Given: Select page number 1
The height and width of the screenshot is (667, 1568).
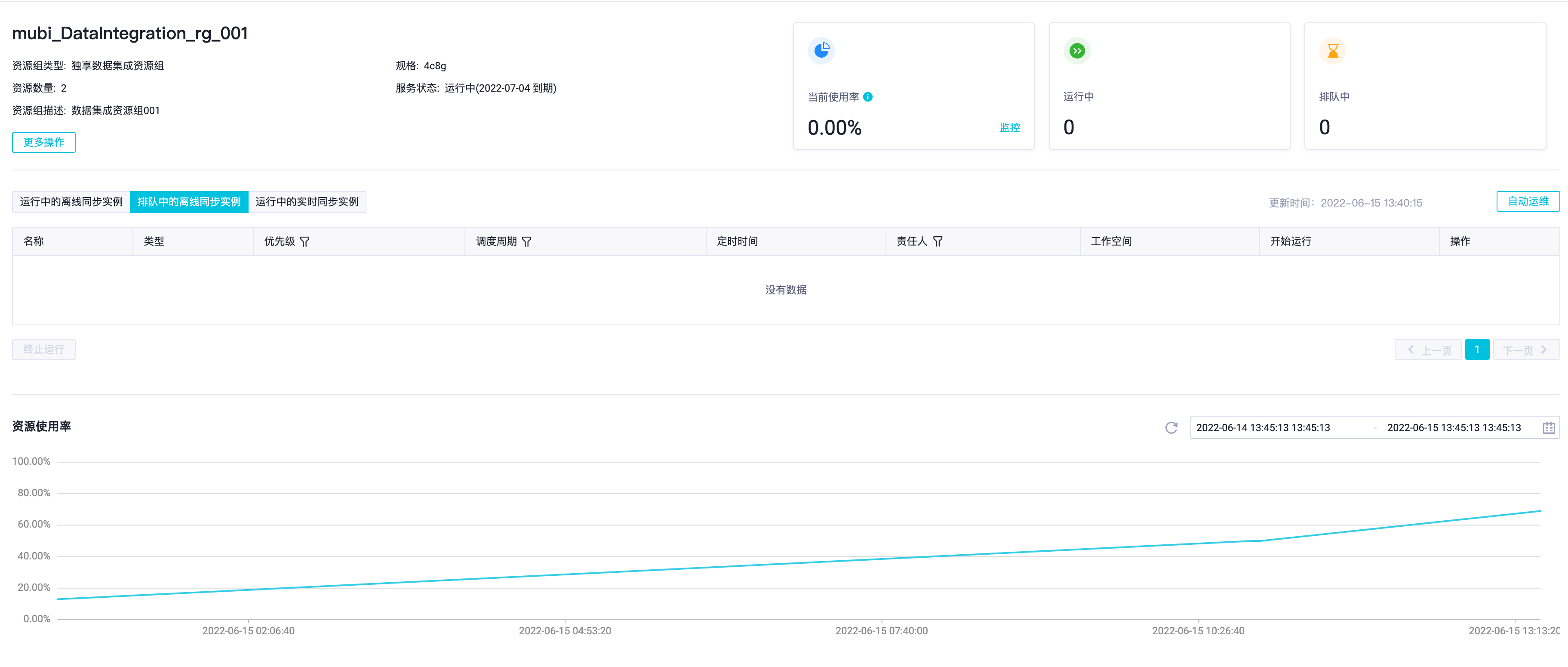Looking at the screenshot, I should (x=1477, y=350).
